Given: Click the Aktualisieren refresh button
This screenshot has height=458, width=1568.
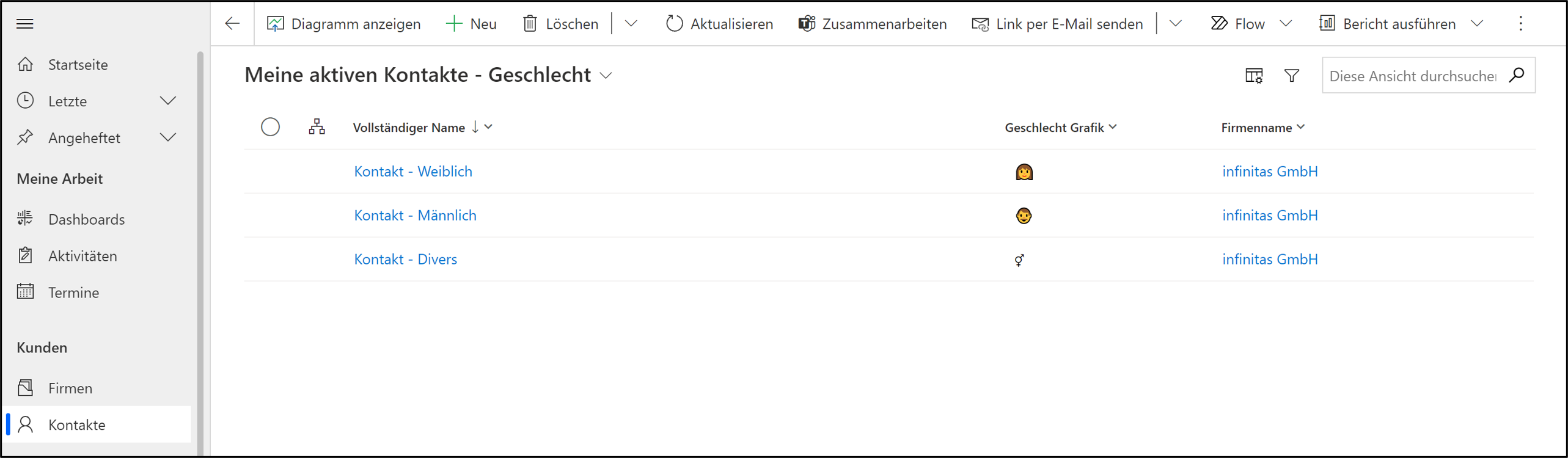Looking at the screenshot, I should pyautogui.click(x=719, y=24).
